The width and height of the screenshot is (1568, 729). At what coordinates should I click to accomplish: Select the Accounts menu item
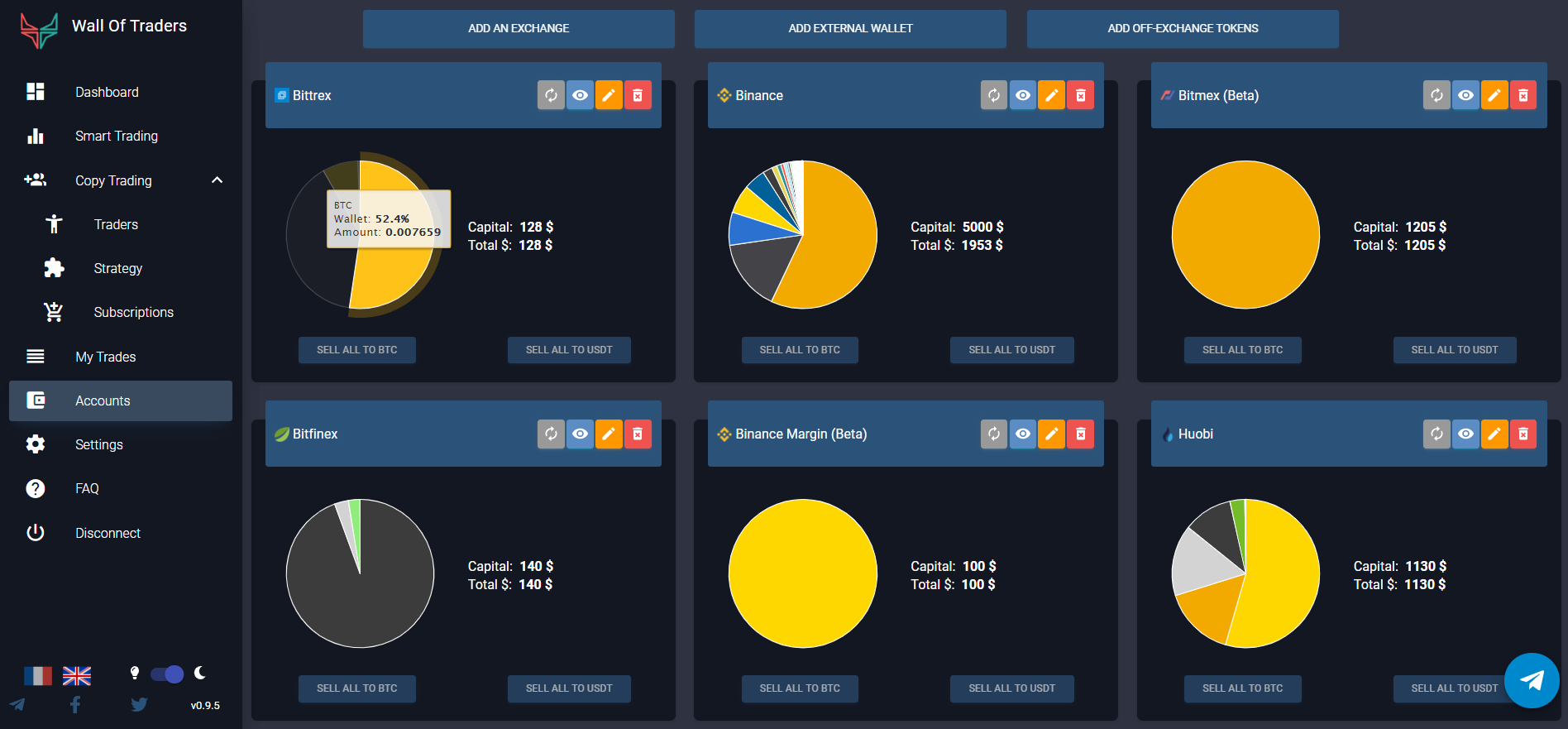point(121,400)
